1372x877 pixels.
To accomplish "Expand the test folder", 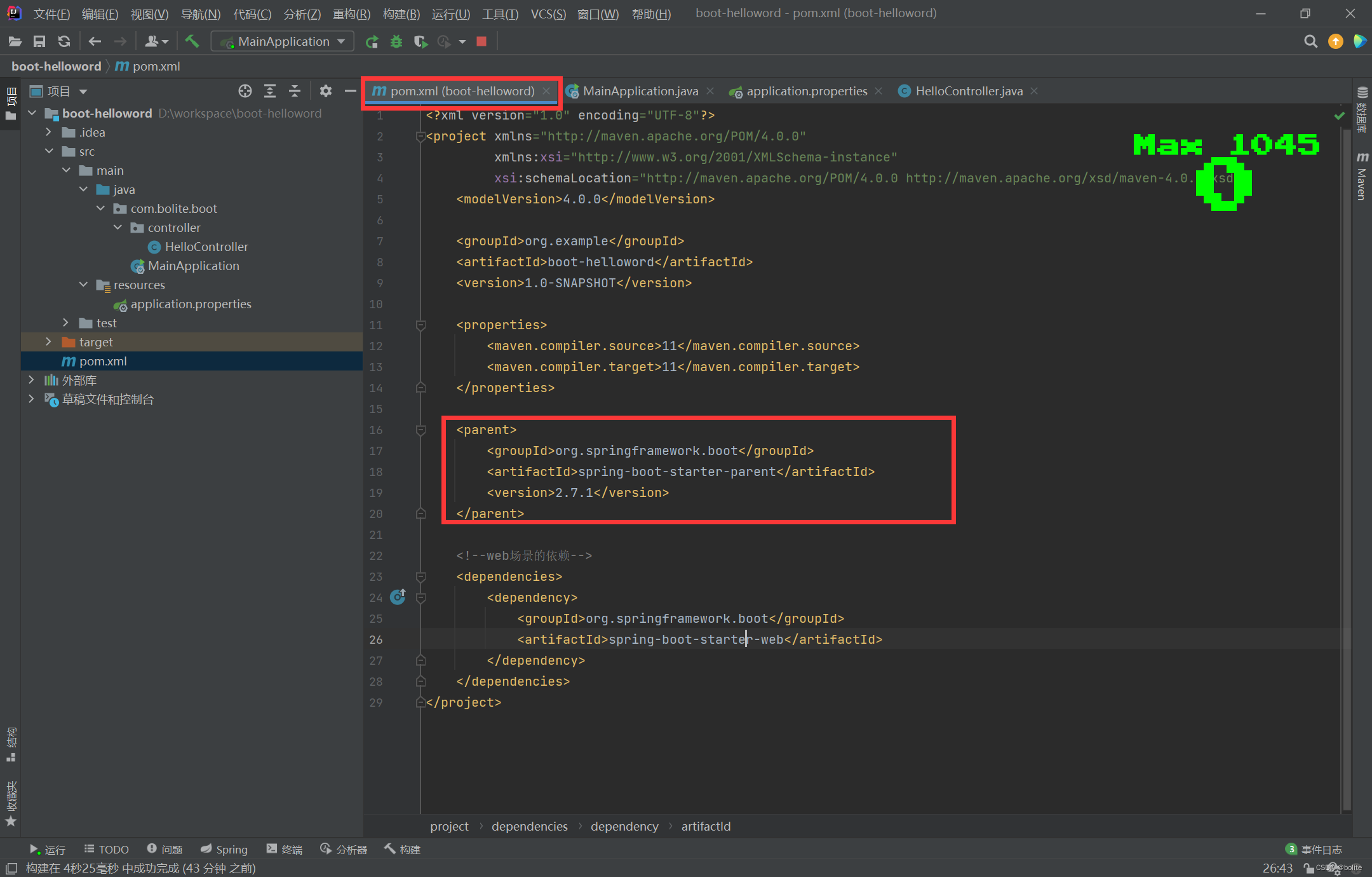I will pyautogui.click(x=66, y=323).
